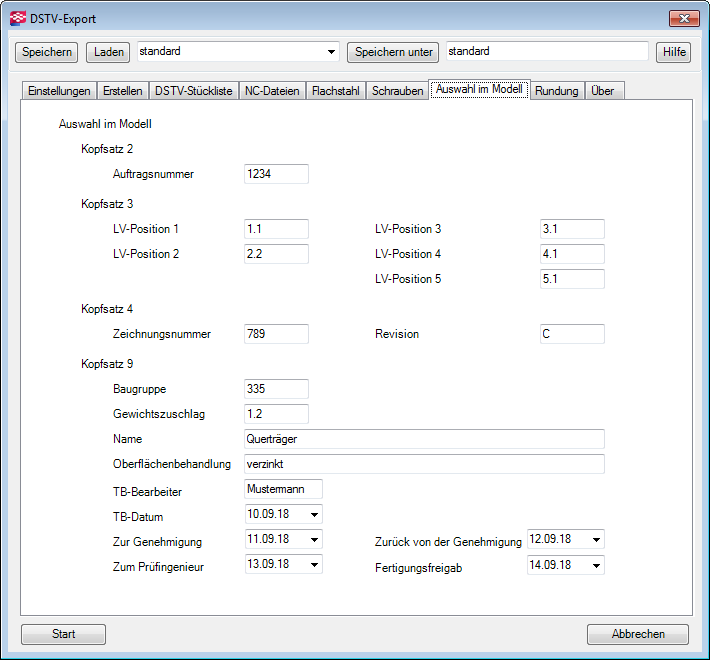Expand the Zum Prüfingenieur date dropdown
The height and width of the screenshot is (660, 710).
click(x=315, y=564)
